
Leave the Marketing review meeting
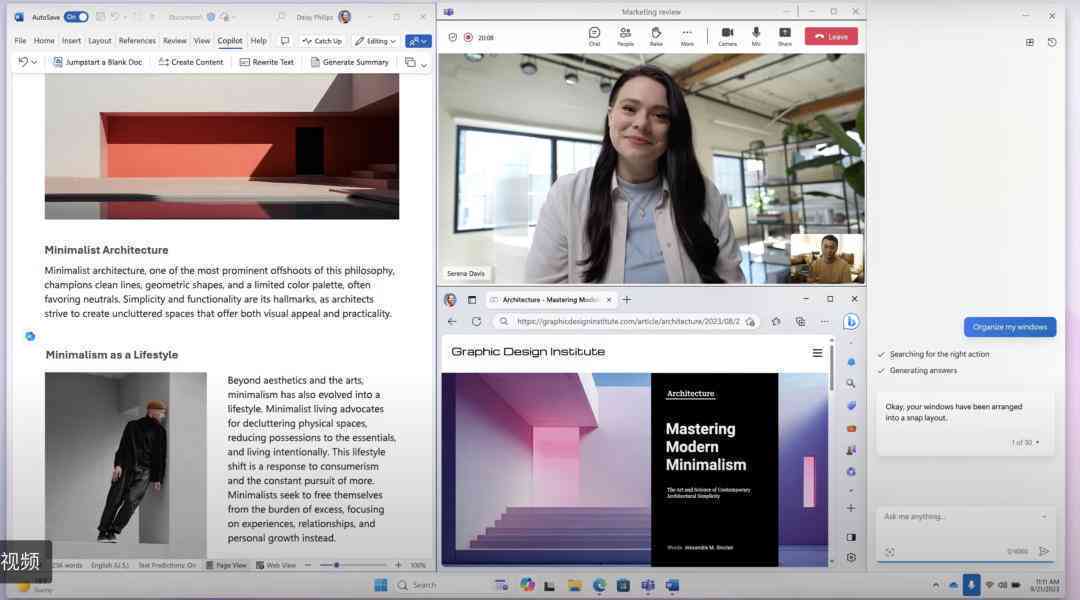click(x=831, y=37)
